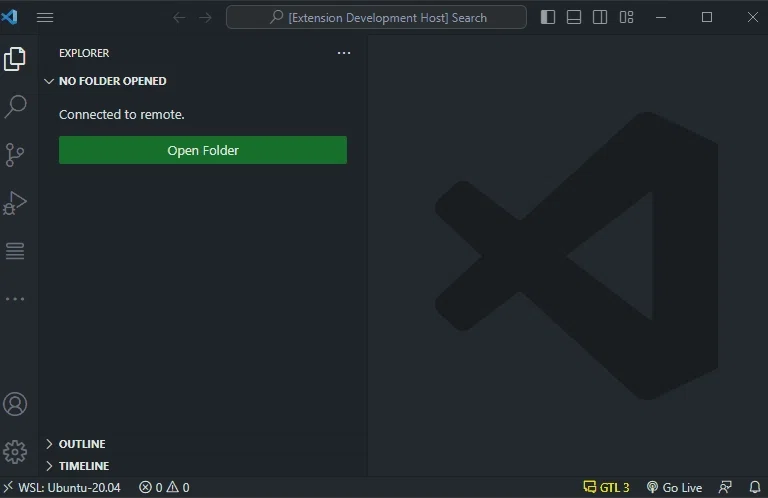Image resolution: width=768 pixels, height=498 pixels.
Task: Open the Search view in activity bar
Action: (x=15, y=107)
